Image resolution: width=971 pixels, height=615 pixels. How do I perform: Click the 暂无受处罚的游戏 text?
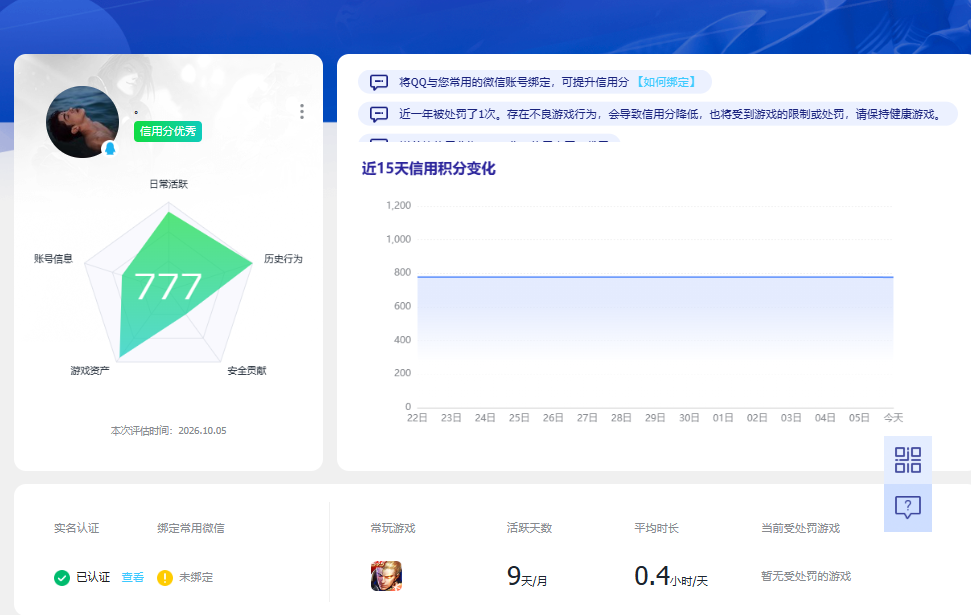coord(806,577)
